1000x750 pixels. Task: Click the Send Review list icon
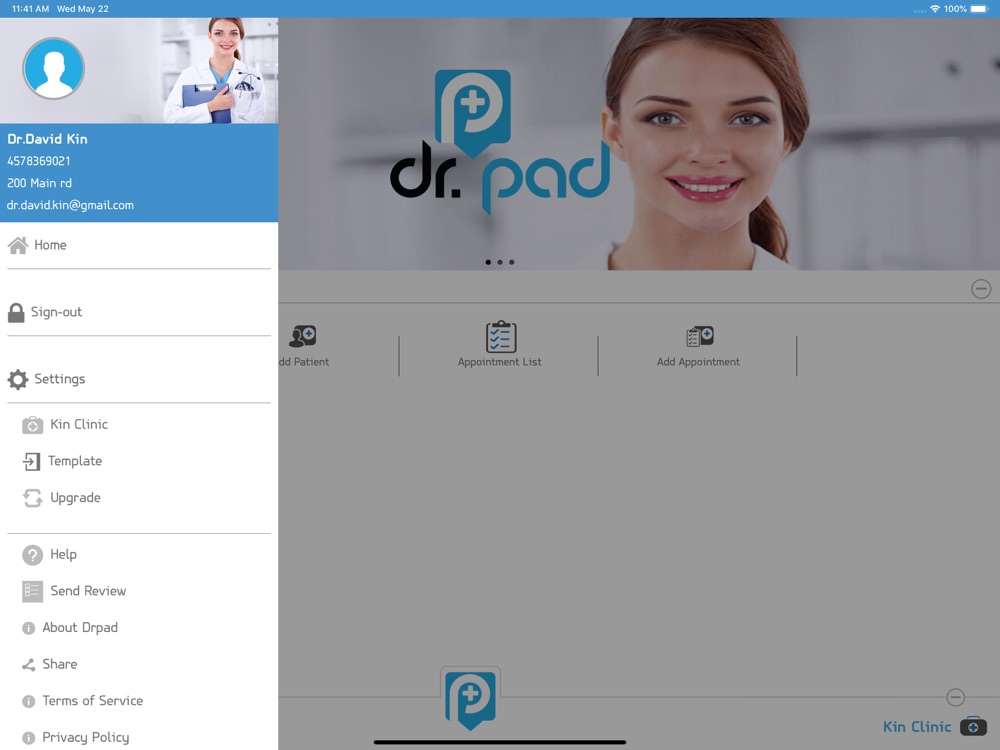tap(33, 591)
